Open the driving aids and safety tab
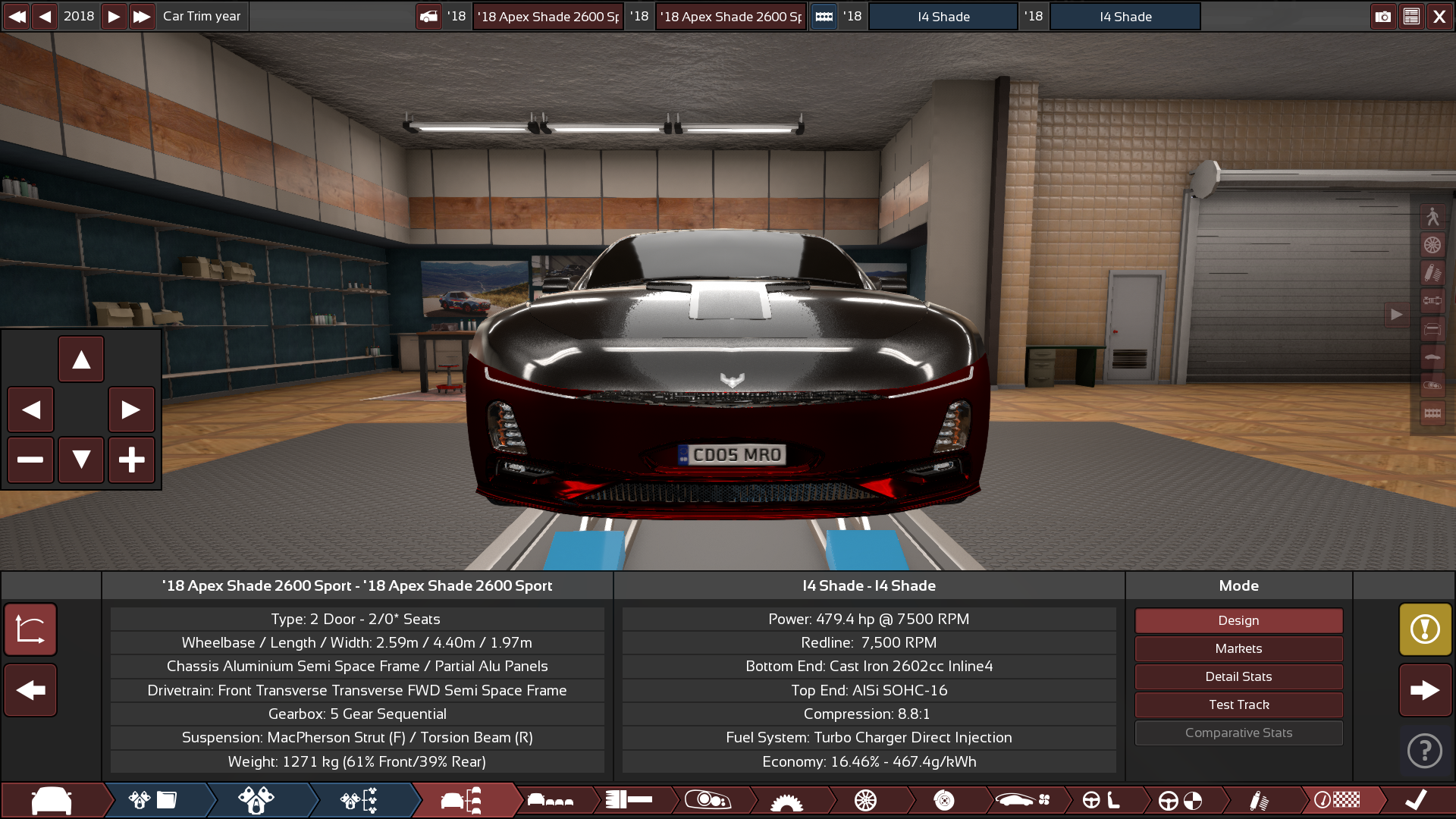This screenshot has width=1456, height=819. click(x=1181, y=800)
